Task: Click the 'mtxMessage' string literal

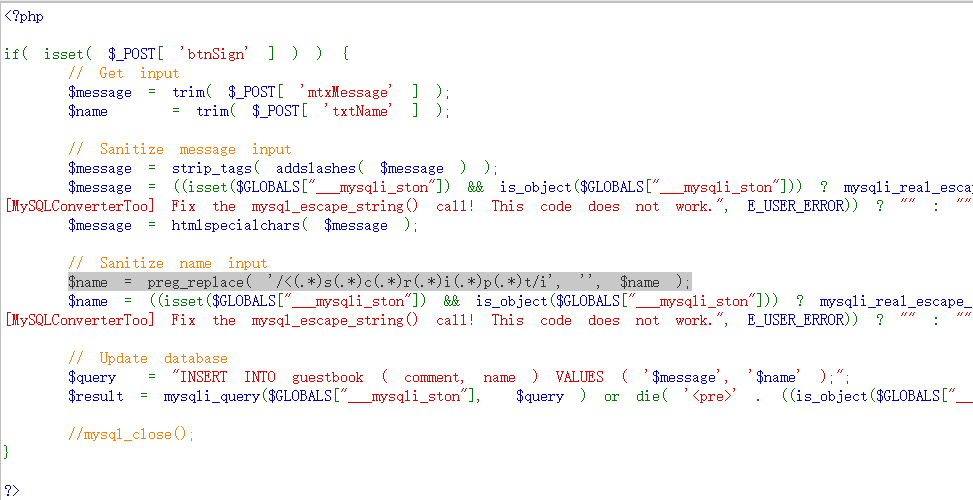Action: pos(346,92)
